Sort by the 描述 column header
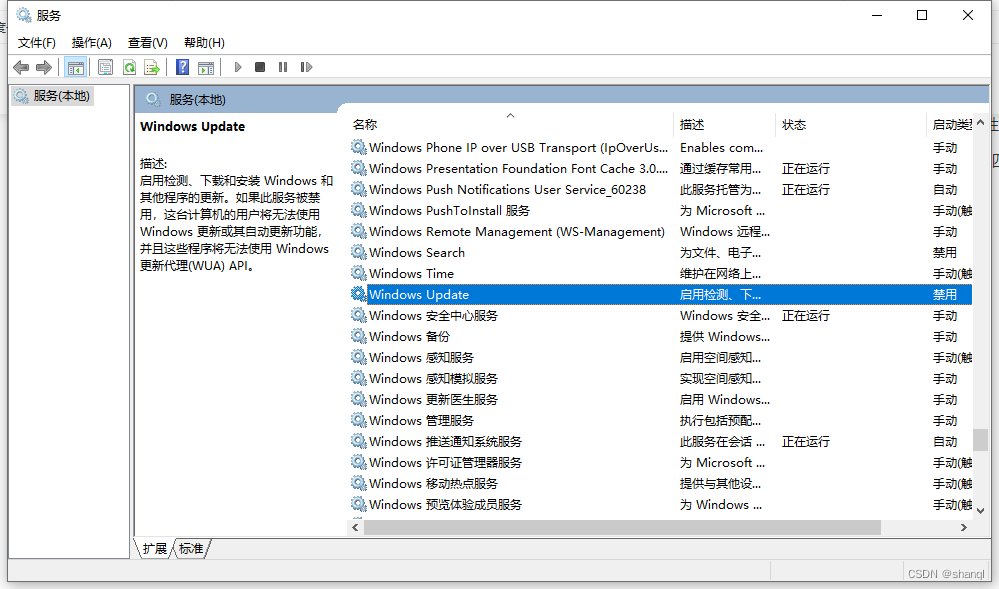Image resolution: width=999 pixels, height=589 pixels. pos(692,124)
